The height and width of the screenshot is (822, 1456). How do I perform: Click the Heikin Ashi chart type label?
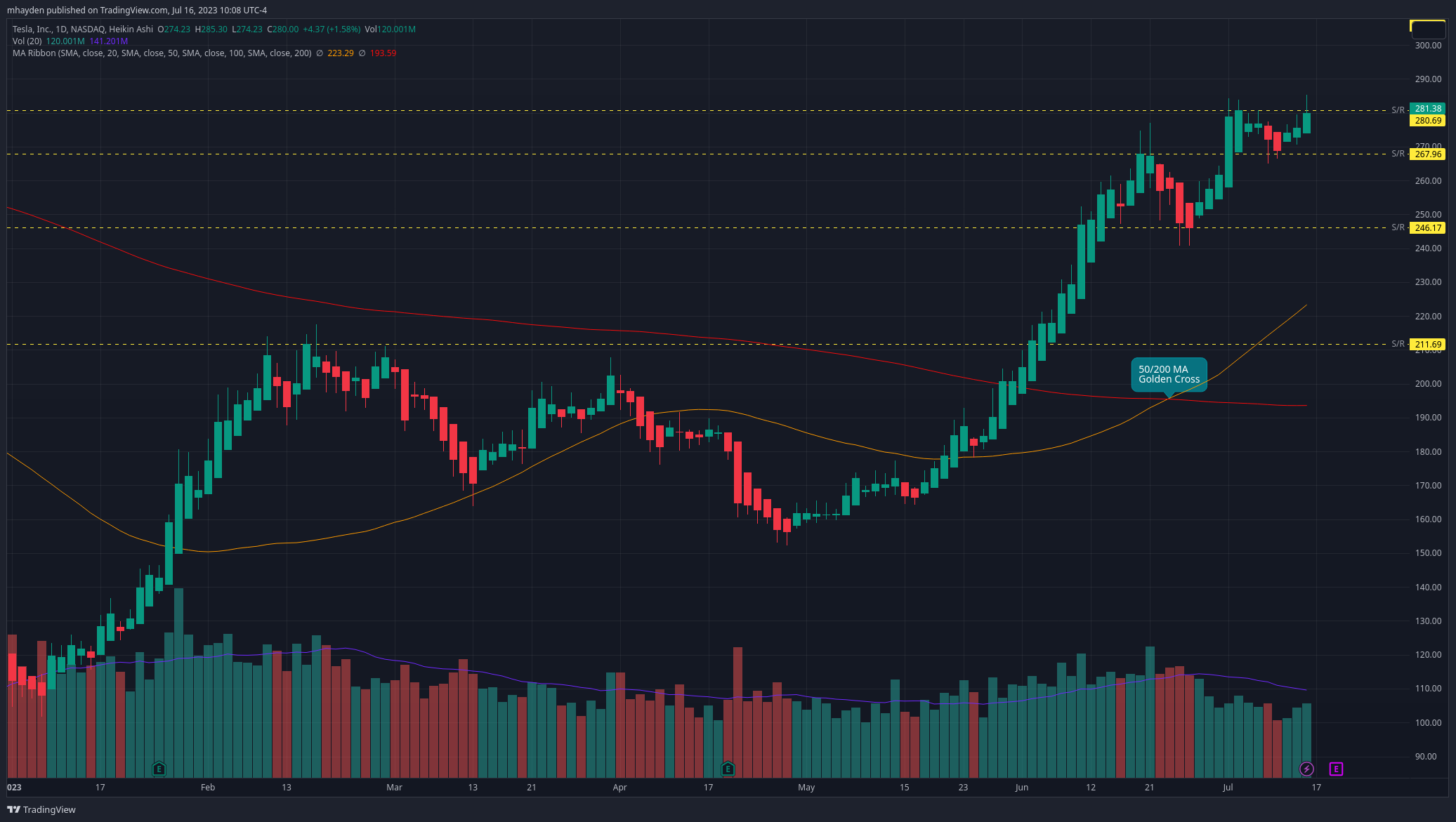pos(131,29)
